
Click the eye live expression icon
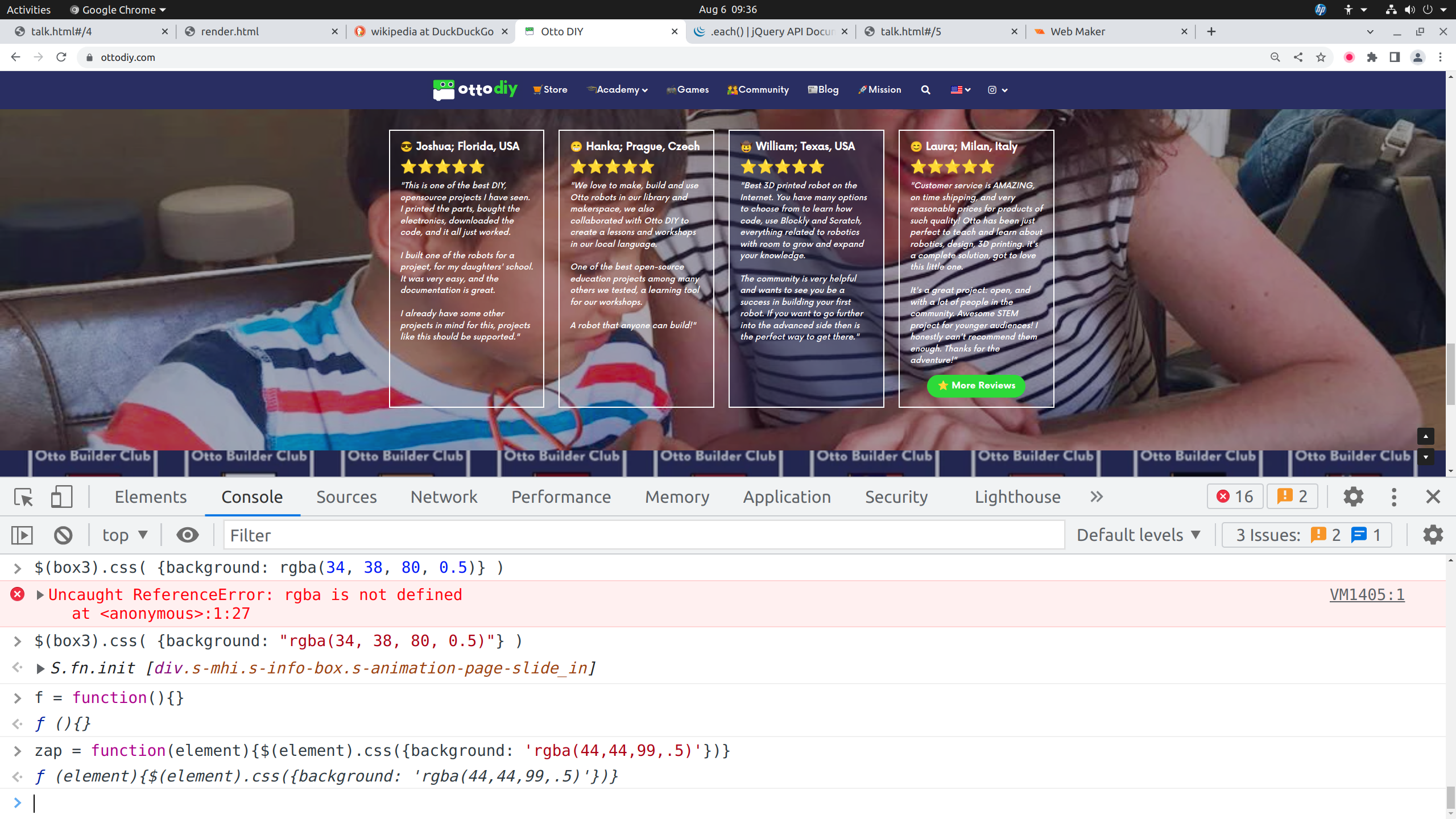click(x=187, y=535)
